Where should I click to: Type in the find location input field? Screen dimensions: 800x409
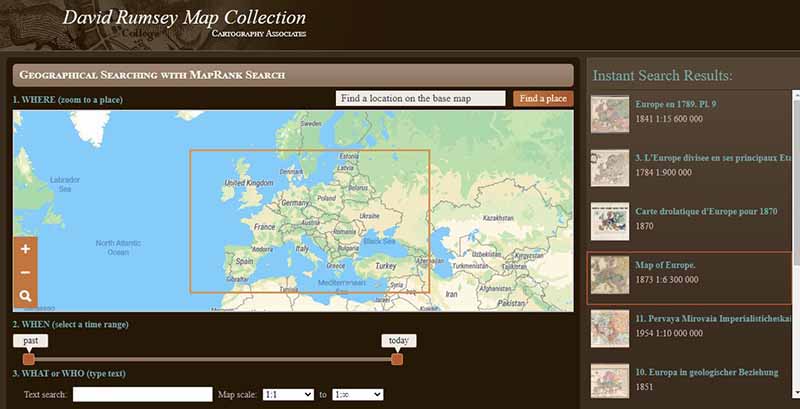(x=420, y=98)
